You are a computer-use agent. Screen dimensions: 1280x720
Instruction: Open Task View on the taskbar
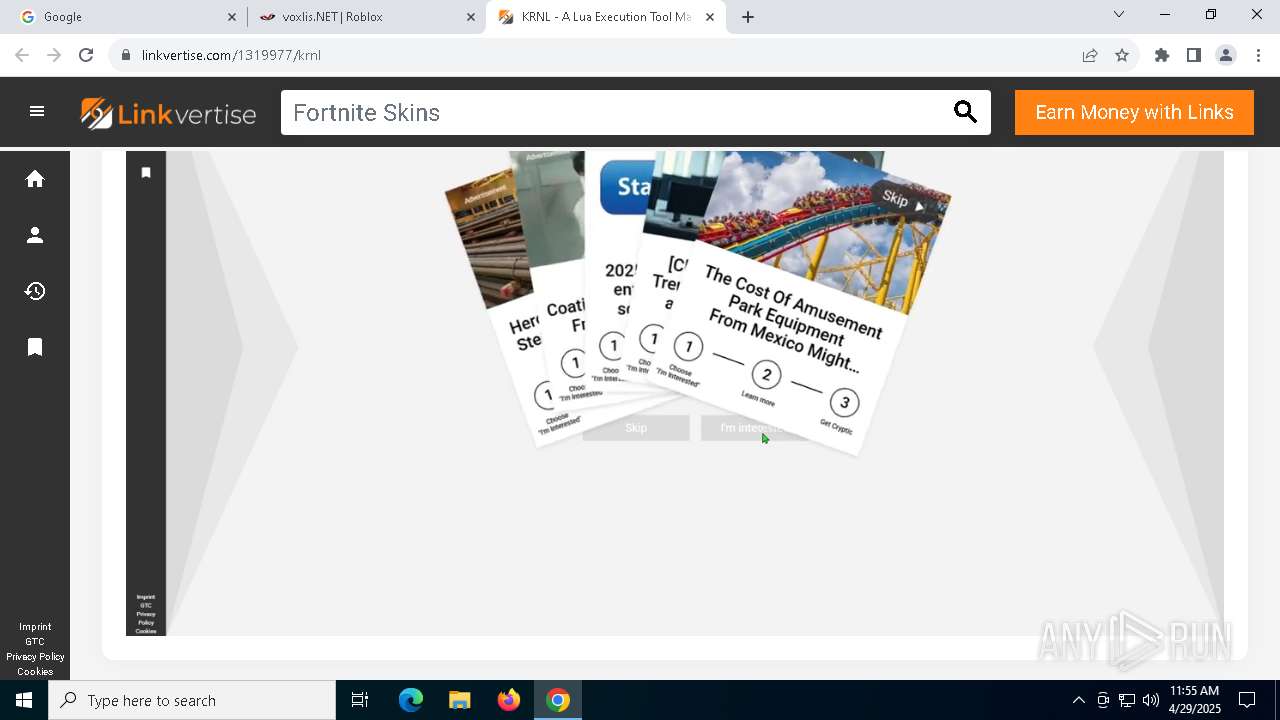point(360,700)
